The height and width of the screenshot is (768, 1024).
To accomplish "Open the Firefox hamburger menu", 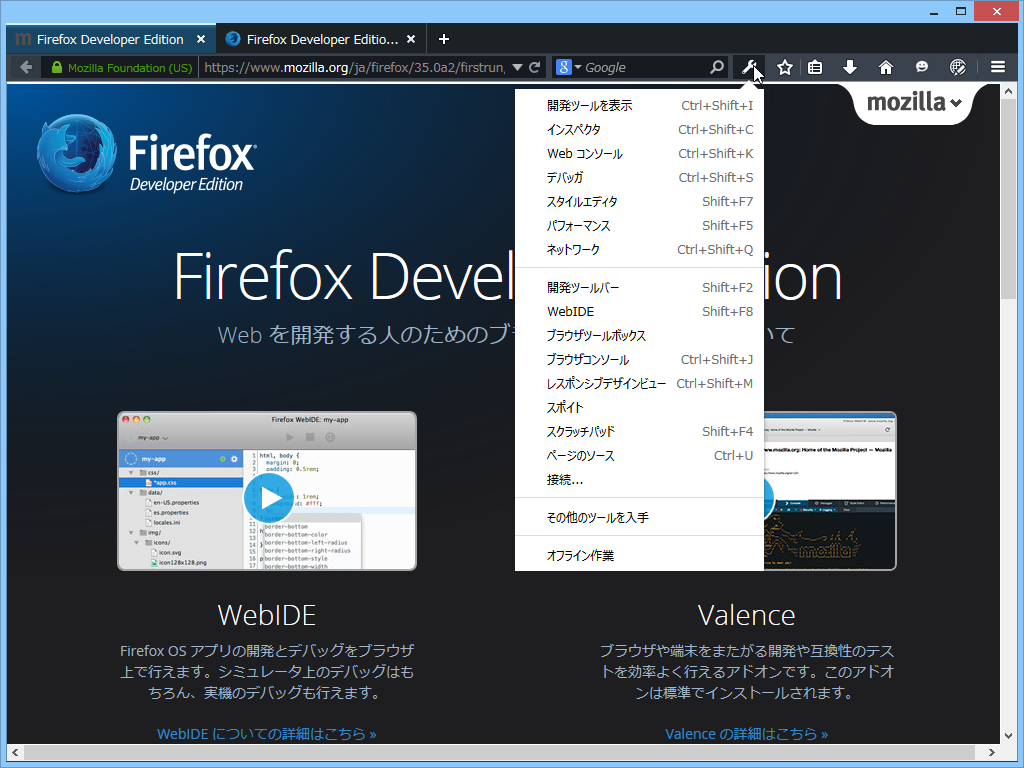I will click(997, 66).
